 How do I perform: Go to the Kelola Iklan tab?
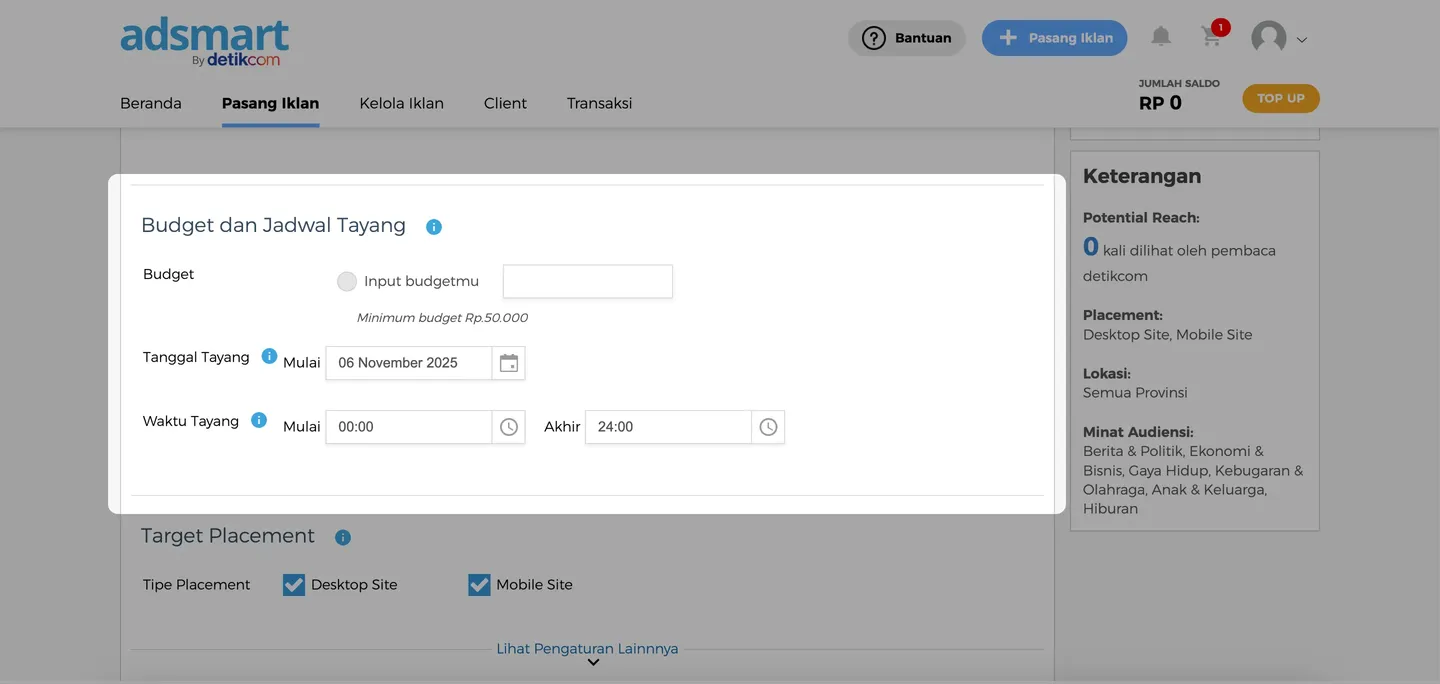[401, 103]
